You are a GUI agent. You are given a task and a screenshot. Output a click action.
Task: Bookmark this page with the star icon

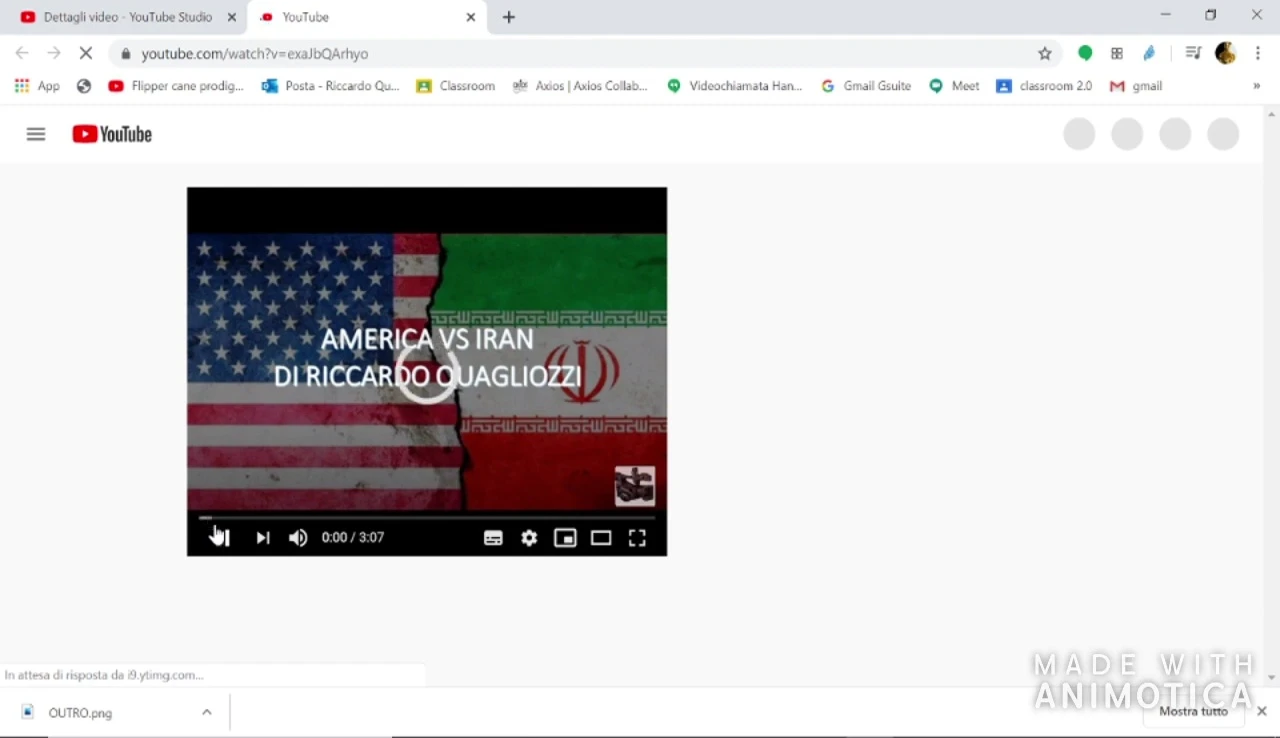1044,53
